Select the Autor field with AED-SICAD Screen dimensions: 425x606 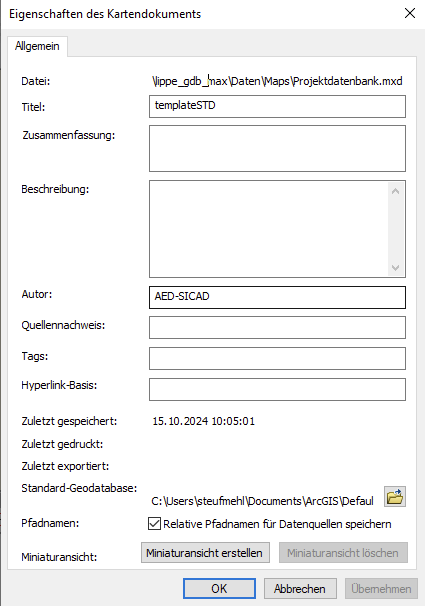point(277,297)
